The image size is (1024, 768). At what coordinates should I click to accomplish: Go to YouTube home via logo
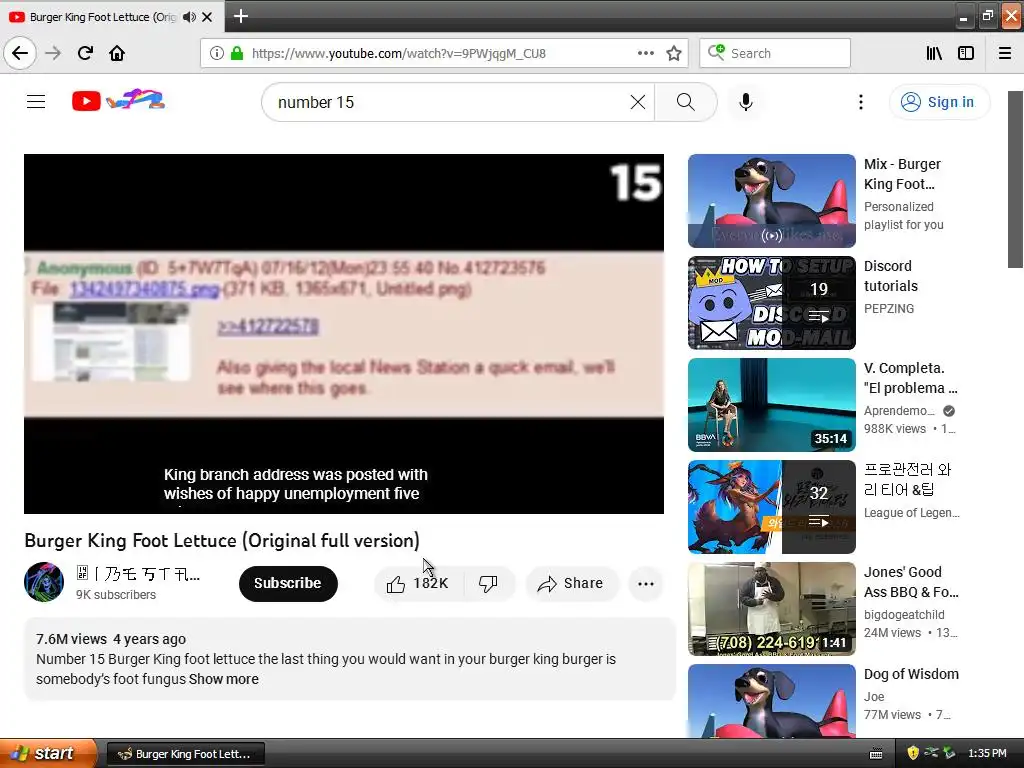pyautogui.click(x=118, y=101)
